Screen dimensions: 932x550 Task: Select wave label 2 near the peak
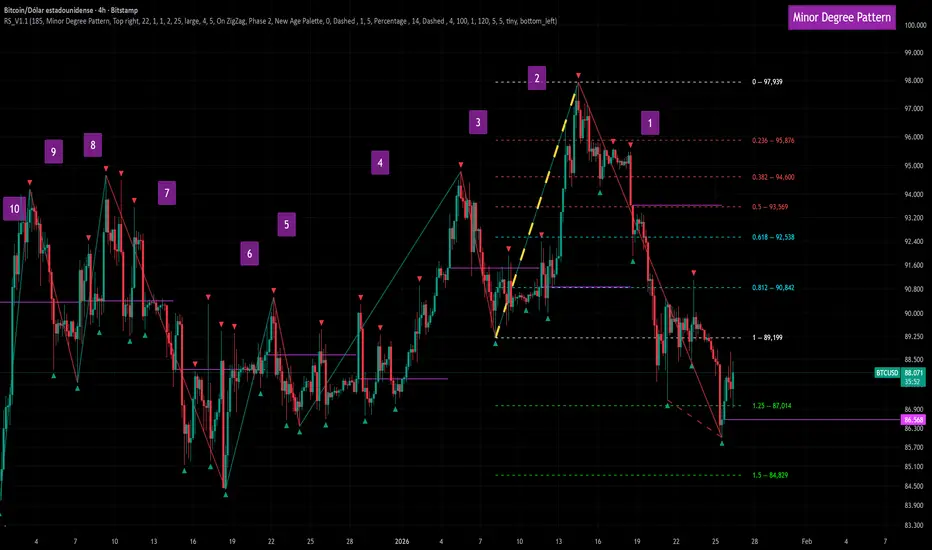pyautogui.click(x=537, y=78)
